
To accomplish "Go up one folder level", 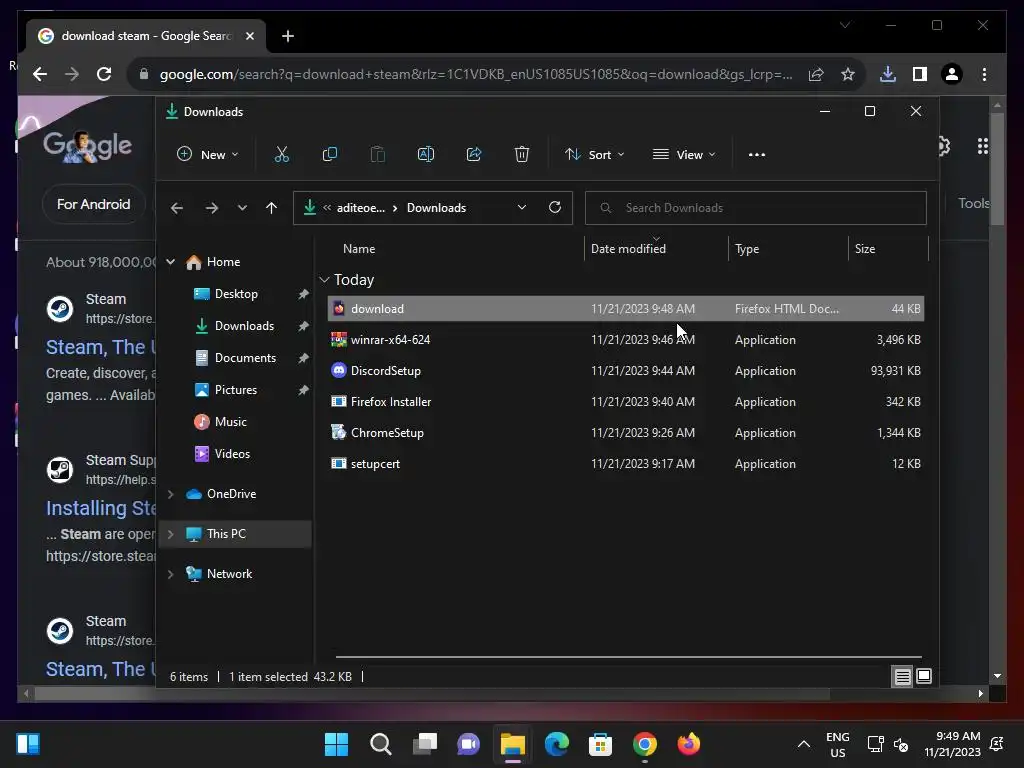I will (x=272, y=208).
